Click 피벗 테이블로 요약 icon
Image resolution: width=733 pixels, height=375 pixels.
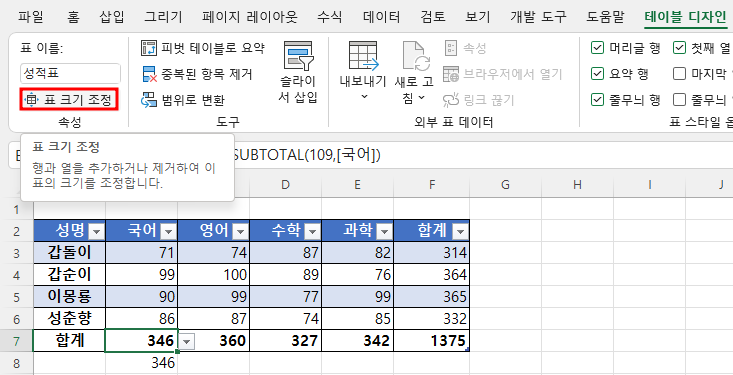(149, 48)
